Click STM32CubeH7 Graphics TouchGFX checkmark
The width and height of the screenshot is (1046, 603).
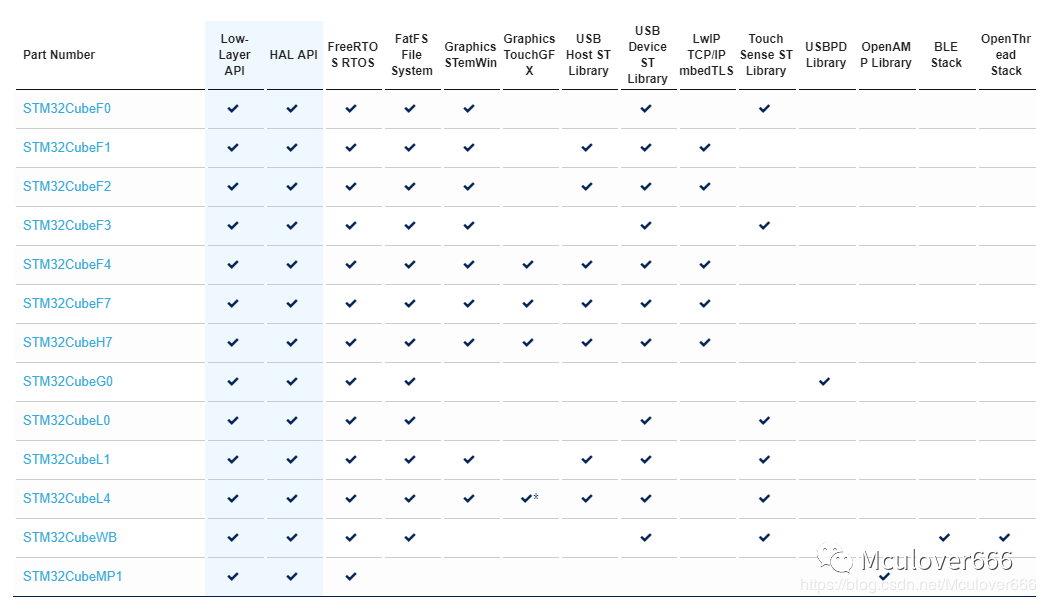[x=528, y=342]
